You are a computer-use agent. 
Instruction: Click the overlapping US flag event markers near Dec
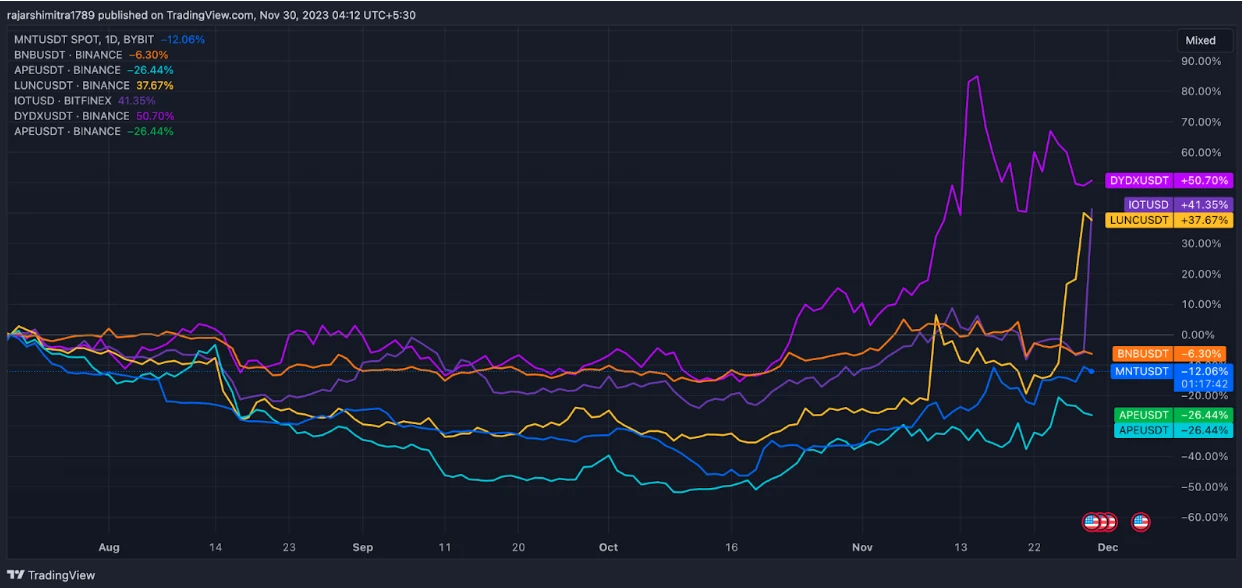point(1098,521)
